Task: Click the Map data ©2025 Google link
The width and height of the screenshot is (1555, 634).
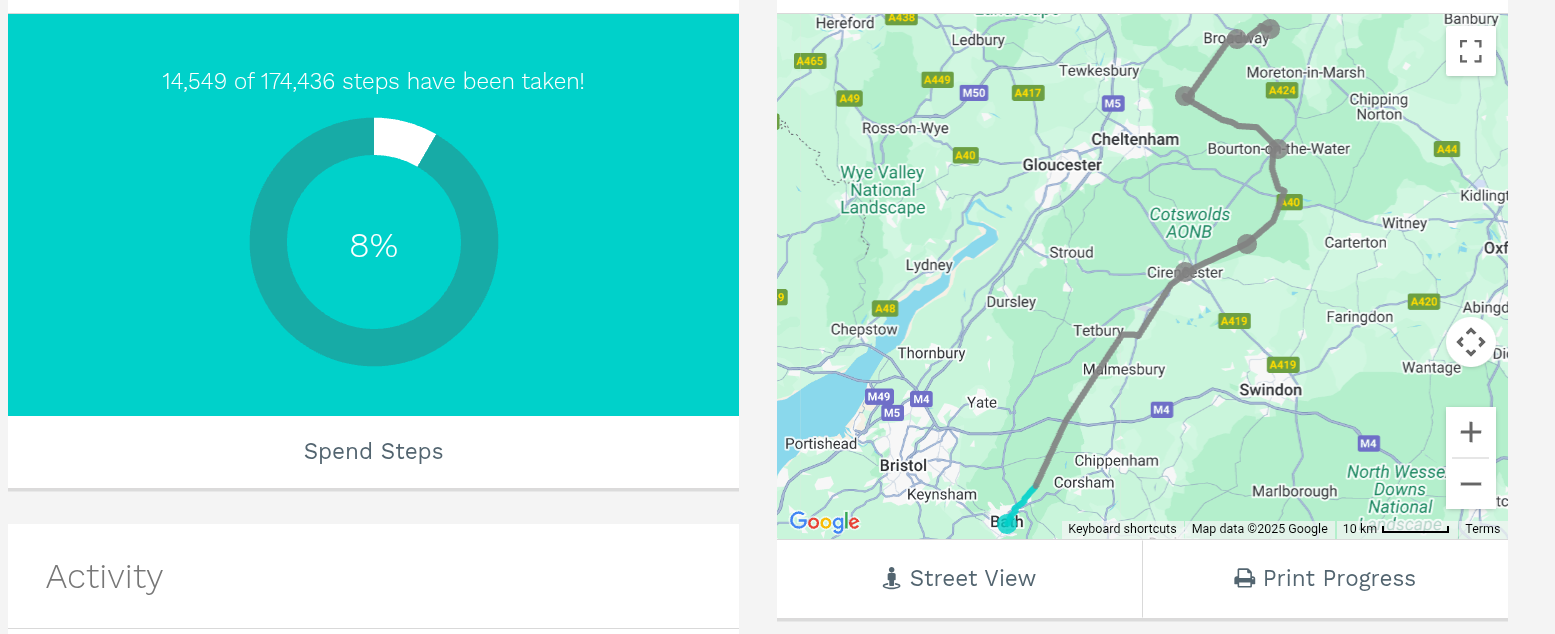Action: tap(1259, 528)
